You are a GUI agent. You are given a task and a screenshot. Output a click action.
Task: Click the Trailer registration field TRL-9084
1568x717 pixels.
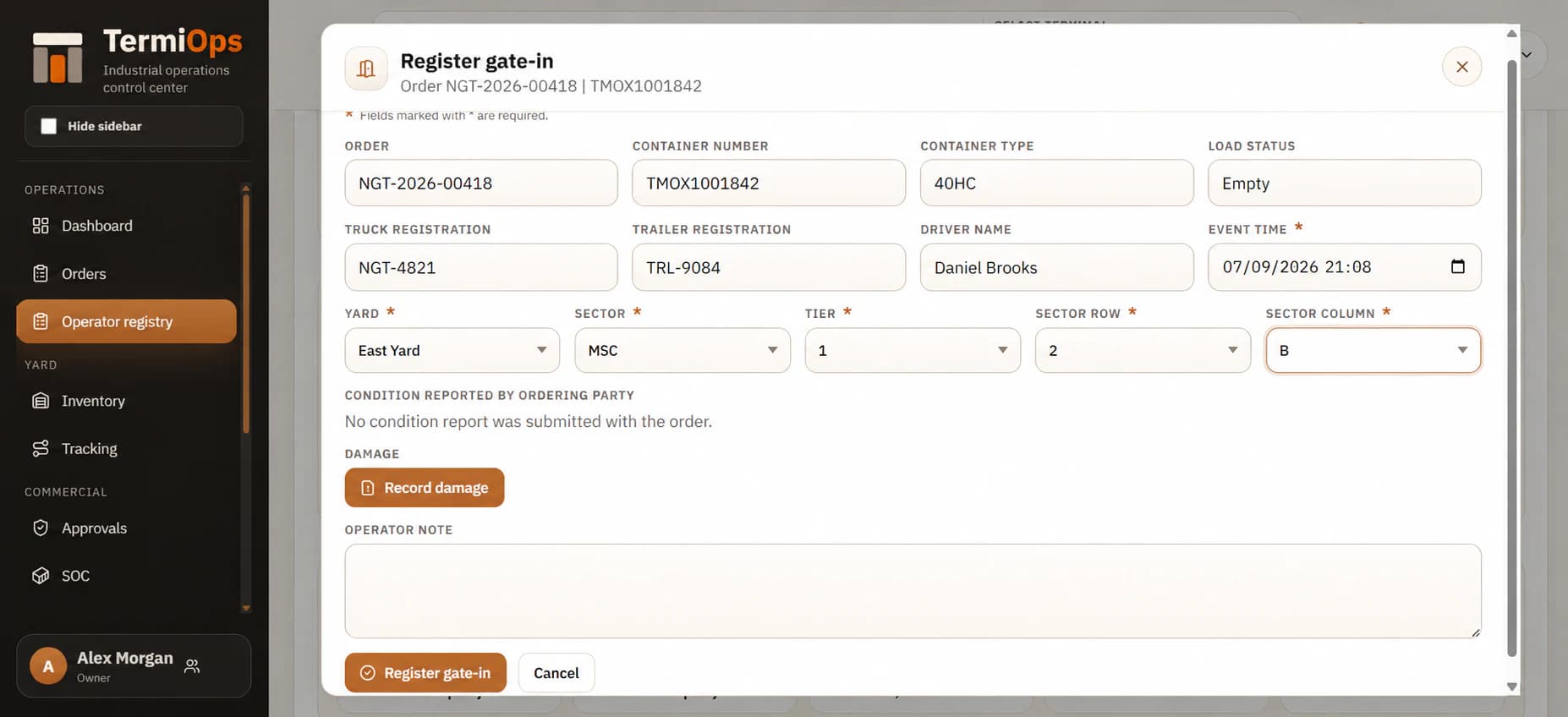point(769,267)
